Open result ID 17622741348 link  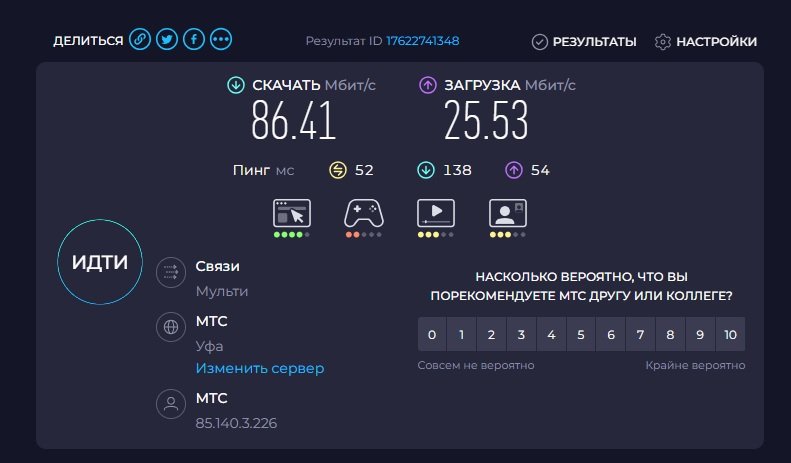click(423, 41)
